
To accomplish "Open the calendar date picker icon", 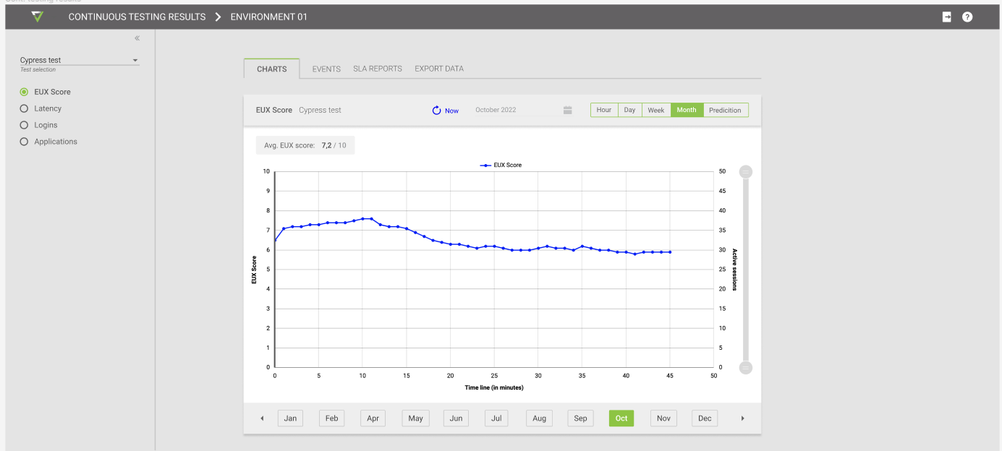I will click(x=567, y=110).
